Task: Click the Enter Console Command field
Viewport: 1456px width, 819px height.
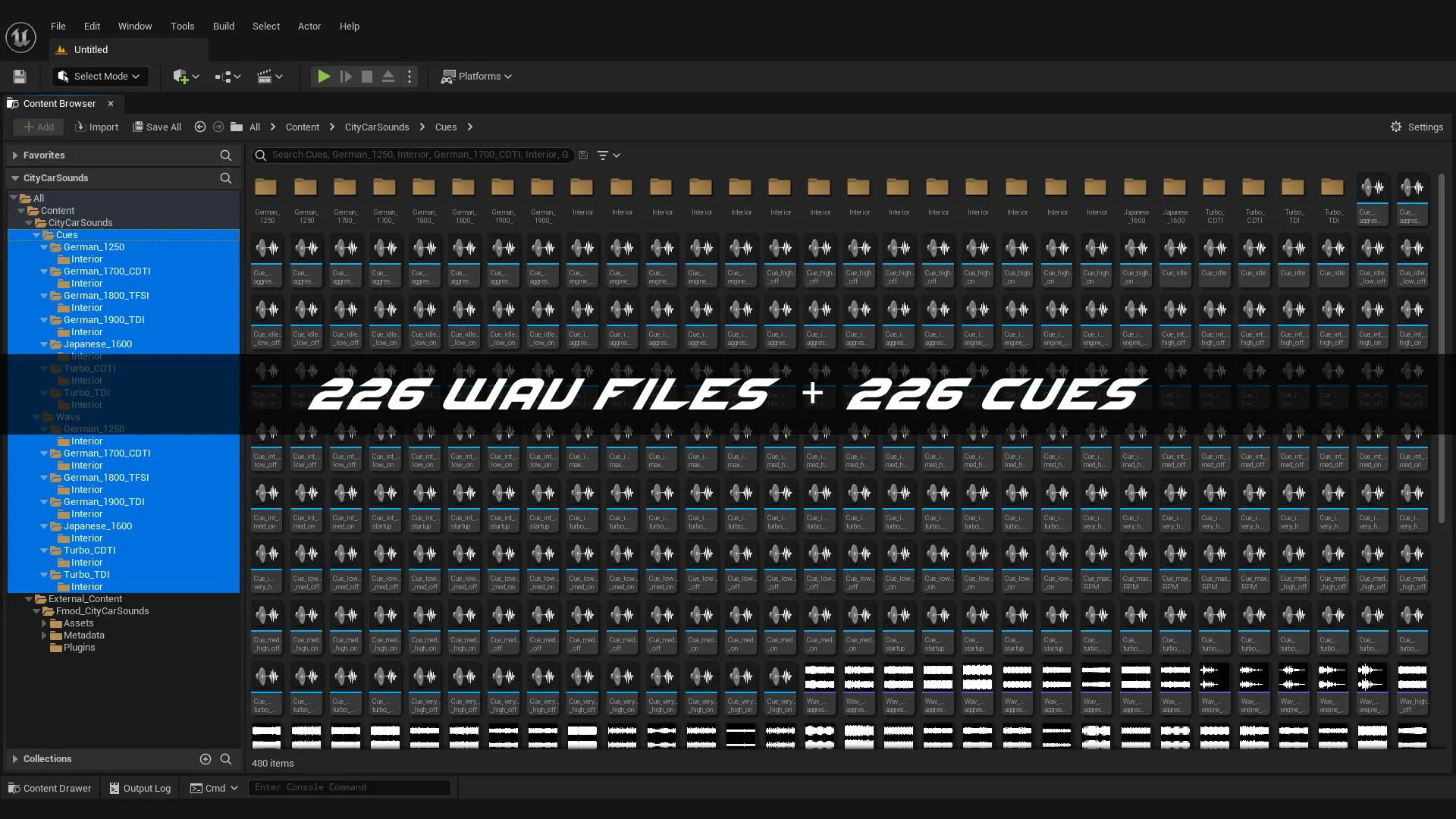Action: click(x=349, y=788)
